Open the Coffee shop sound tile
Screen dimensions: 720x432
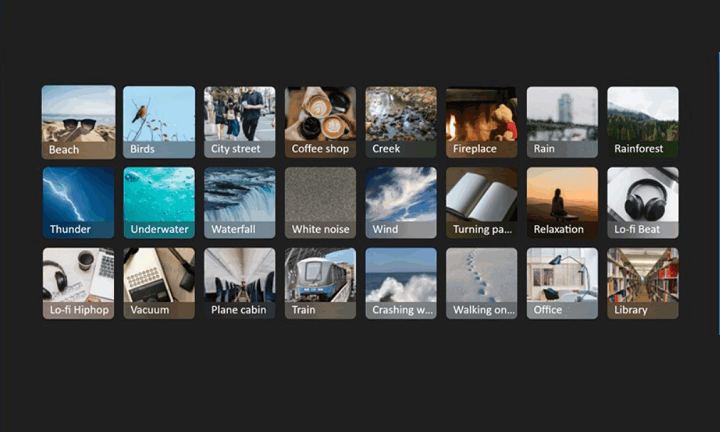(321, 122)
